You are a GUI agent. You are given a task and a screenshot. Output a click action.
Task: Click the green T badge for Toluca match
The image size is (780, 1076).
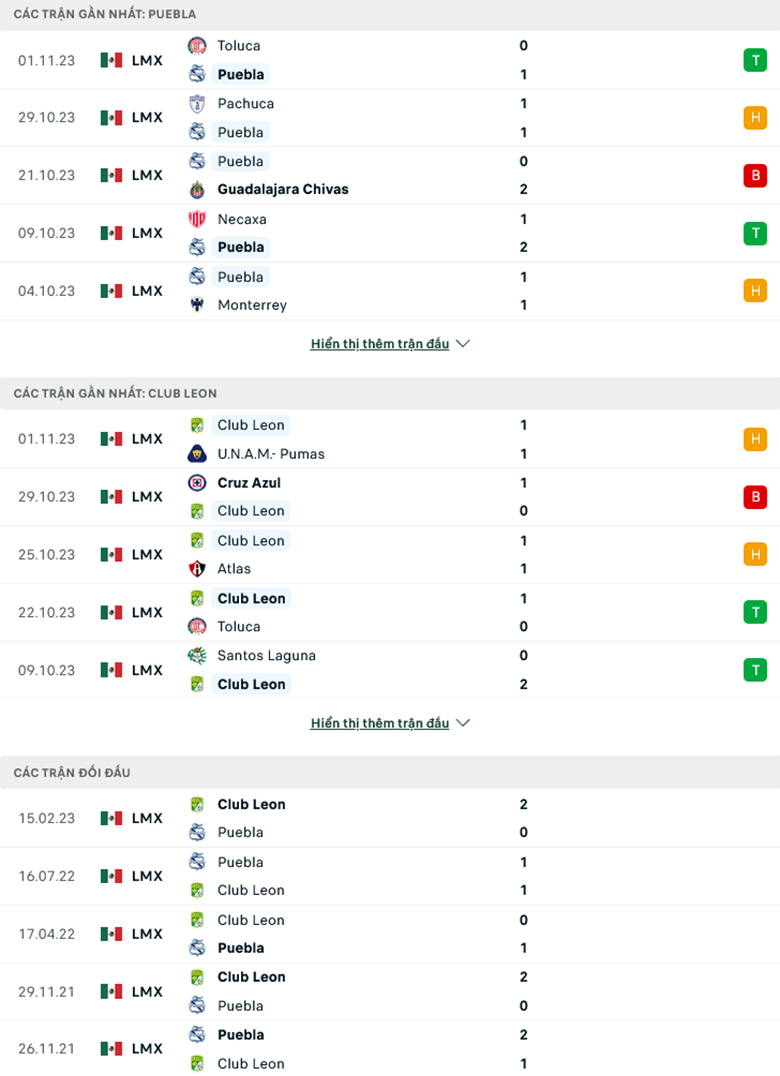[755, 60]
